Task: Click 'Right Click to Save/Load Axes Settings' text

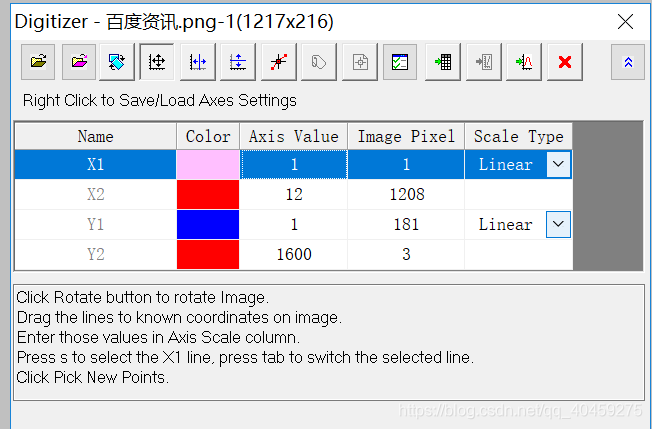Action: point(160,101)
